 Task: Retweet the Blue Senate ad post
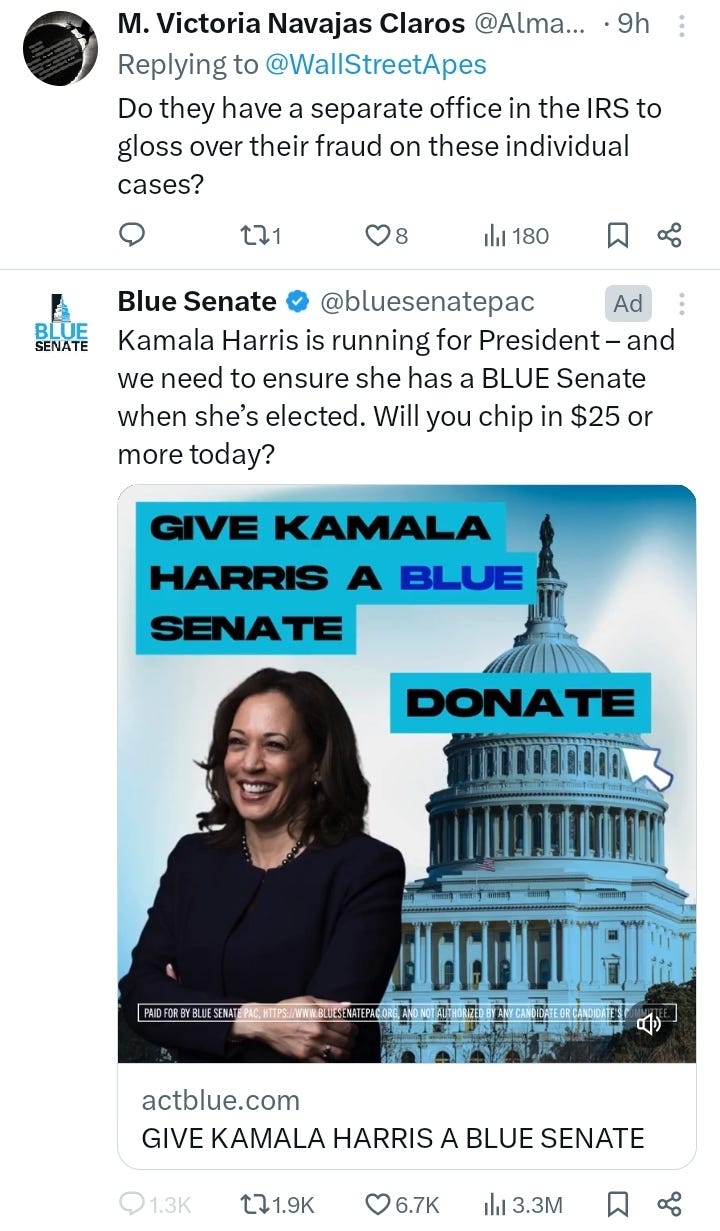click(x=279, y=1204)
